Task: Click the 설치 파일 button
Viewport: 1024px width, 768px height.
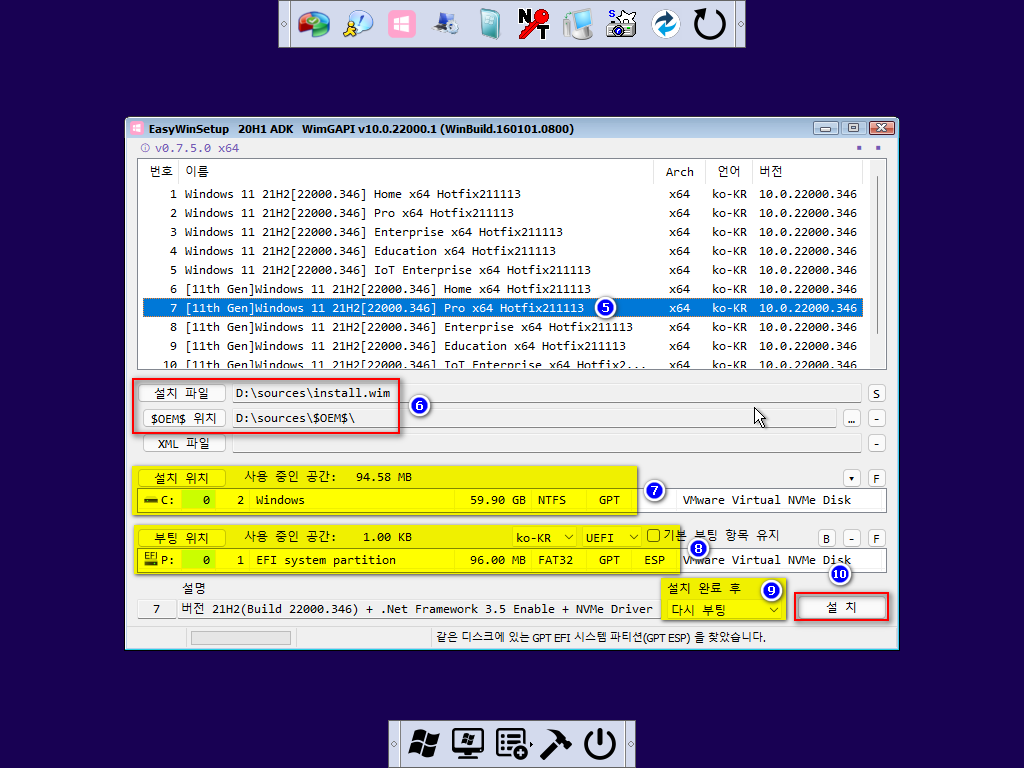Action: pos(182,393)
